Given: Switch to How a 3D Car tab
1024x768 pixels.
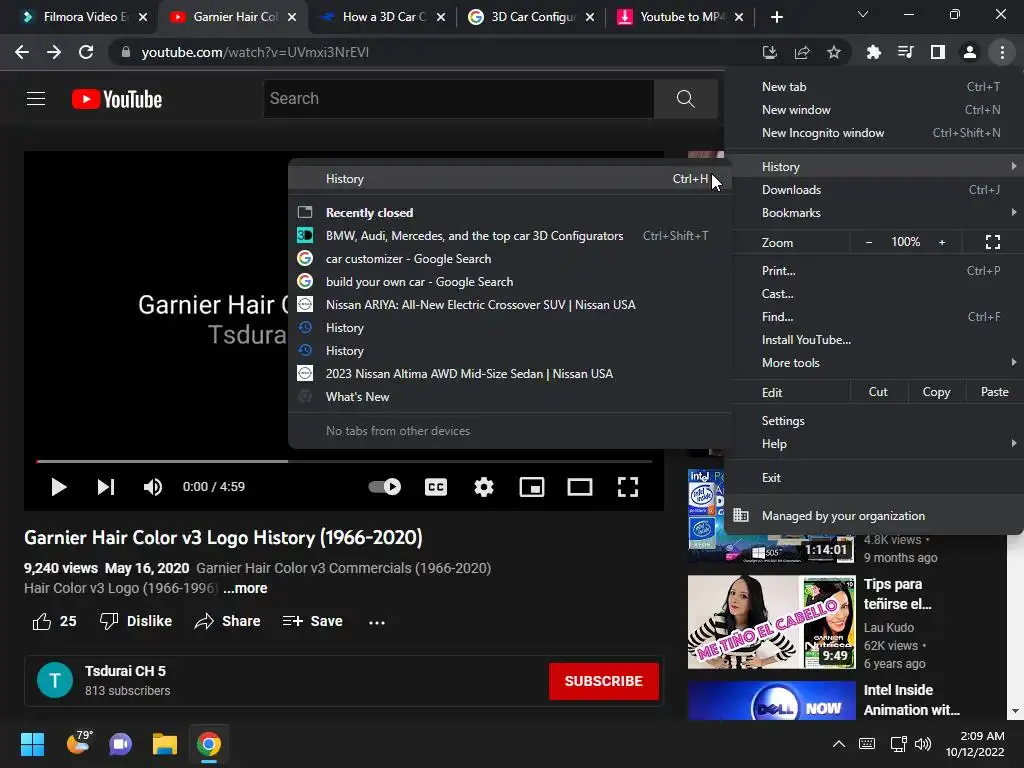Looking at the screenshot, I should (x=384, y=17).
